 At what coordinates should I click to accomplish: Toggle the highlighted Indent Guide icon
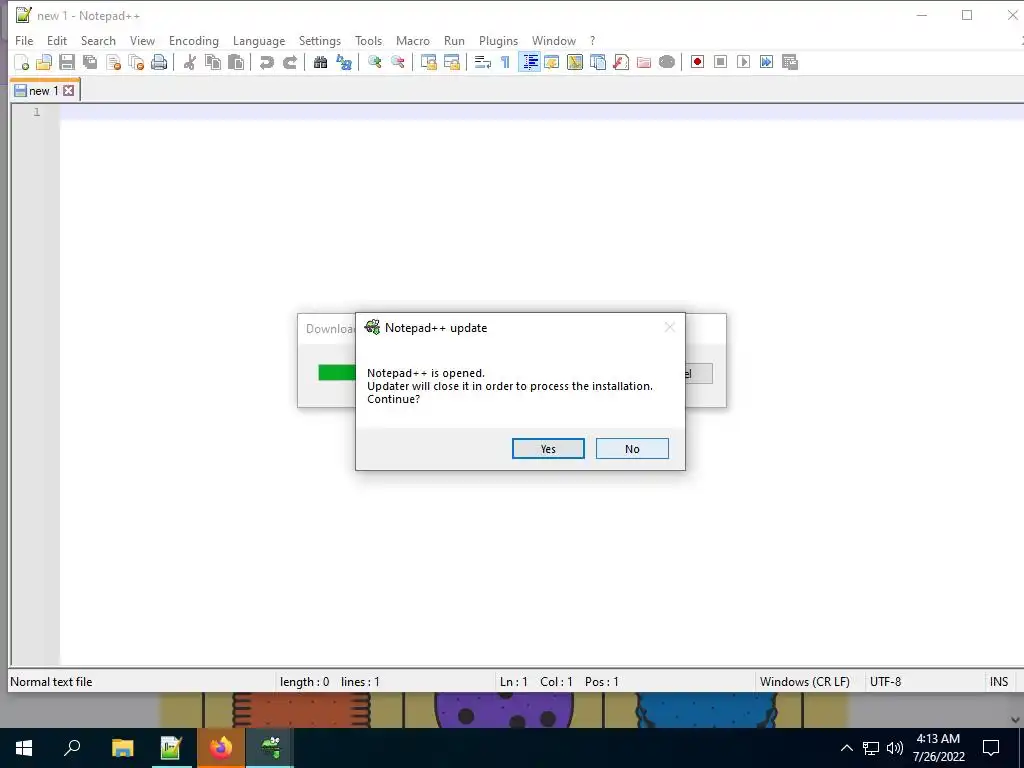[529, 62]
